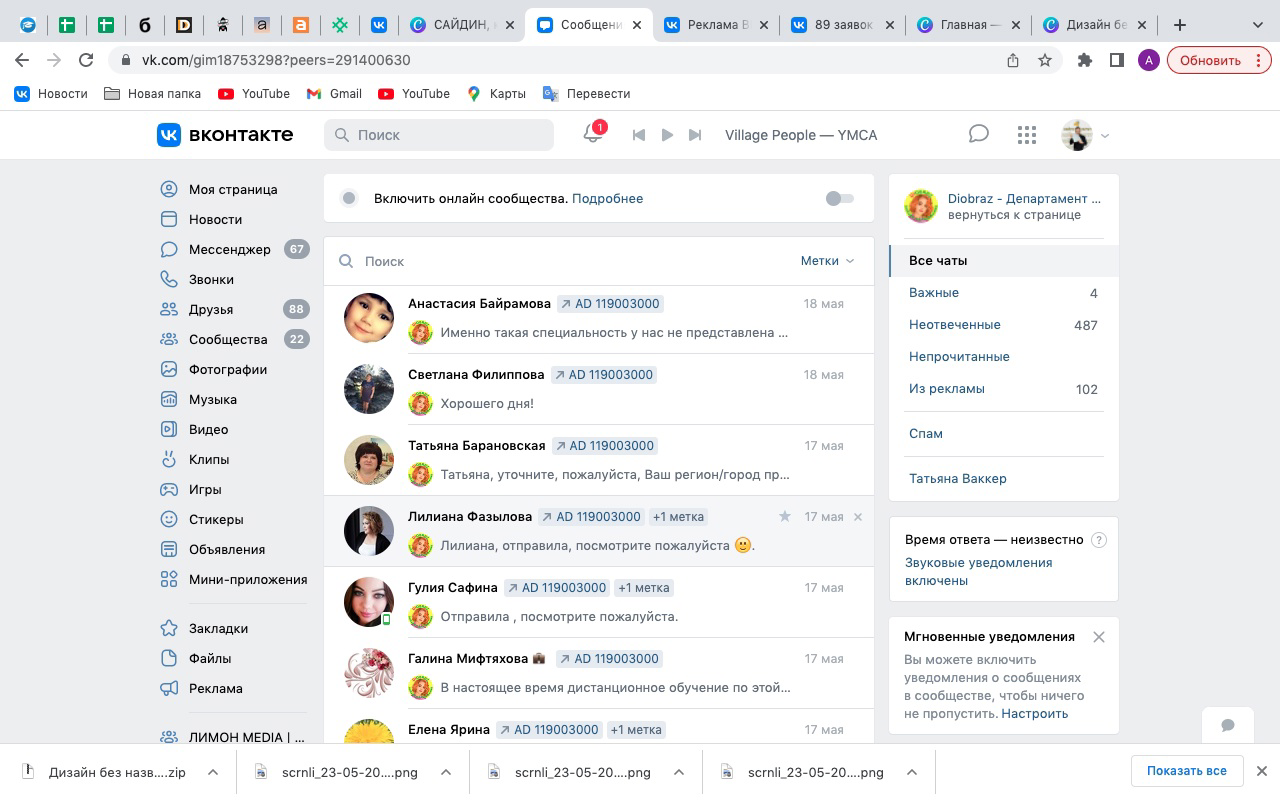Open Моя страница in sidebar
Viewport: 1280px width, 800px height.
[x=233, y=189]
